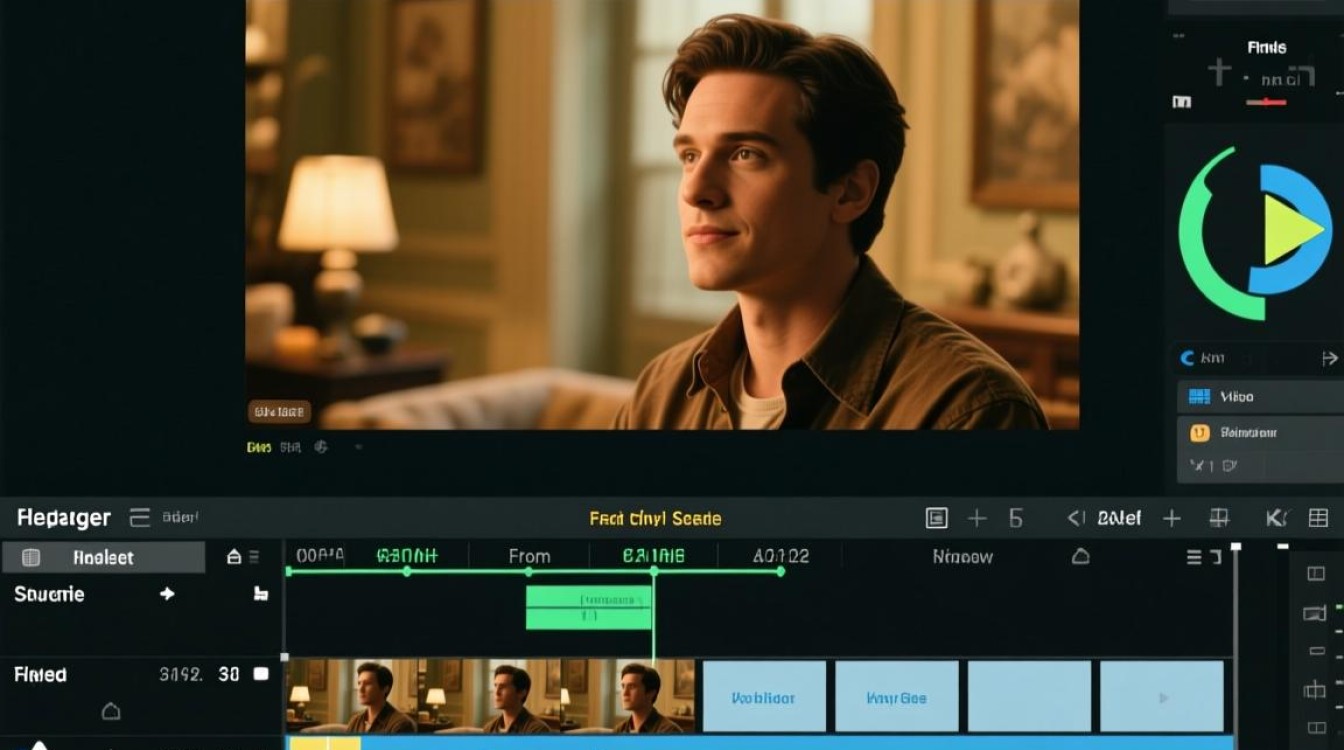The height and width of the screenshot is (750, 1344).
Task: Click the hamburger icon next to Flepatger
Action: (140, 517)
